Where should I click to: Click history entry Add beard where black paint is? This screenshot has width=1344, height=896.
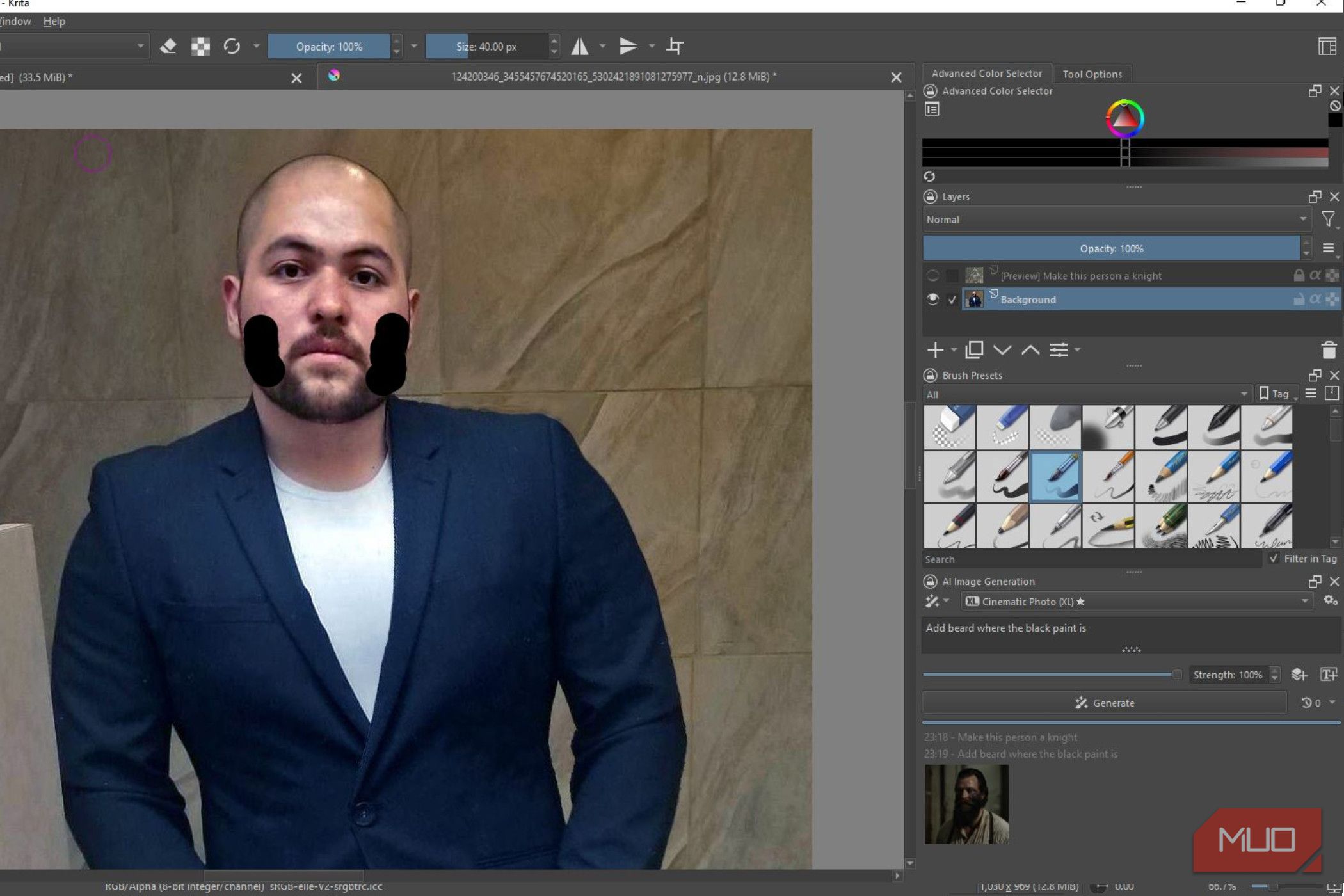point(1021,754)
